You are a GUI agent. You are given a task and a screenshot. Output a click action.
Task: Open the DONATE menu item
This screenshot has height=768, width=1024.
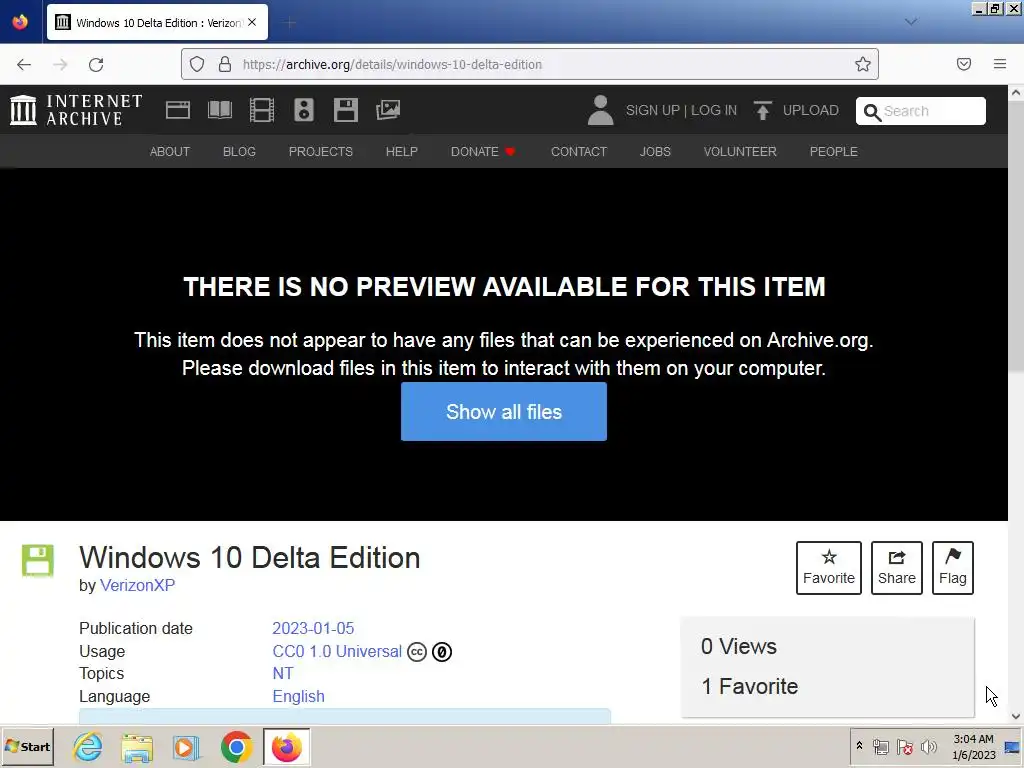coord(483,152)
